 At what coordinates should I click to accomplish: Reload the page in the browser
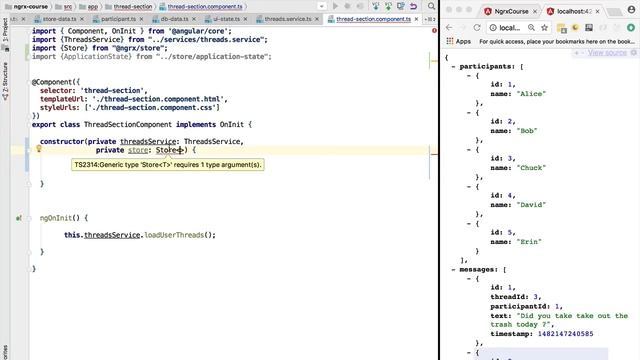pyautogui.click(x=477, y=27)
